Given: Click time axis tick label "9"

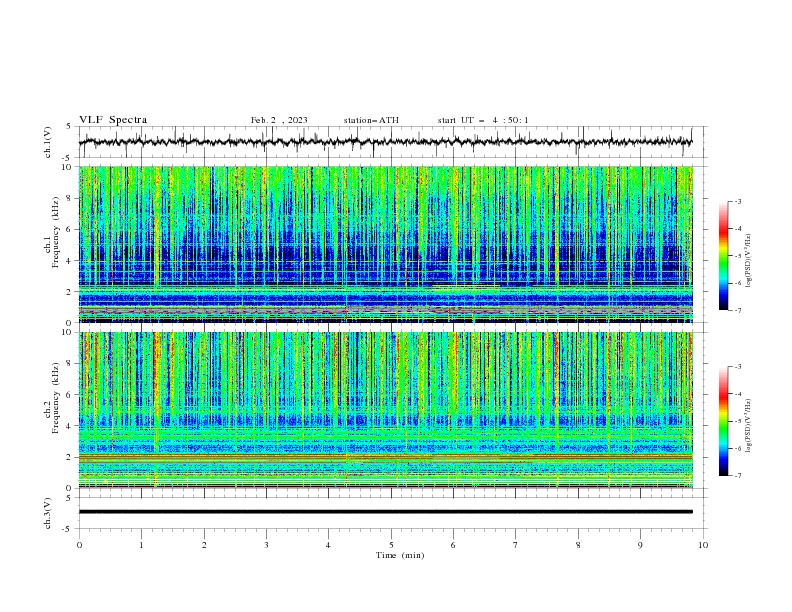Looking at the screenshot, I should 640,545.
